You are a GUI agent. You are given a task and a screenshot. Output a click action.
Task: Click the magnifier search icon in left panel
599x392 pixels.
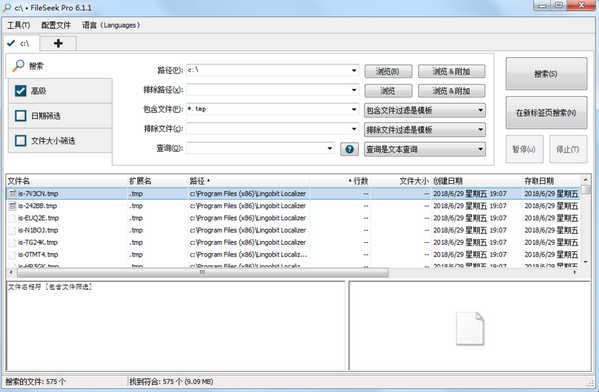point(18,65)
